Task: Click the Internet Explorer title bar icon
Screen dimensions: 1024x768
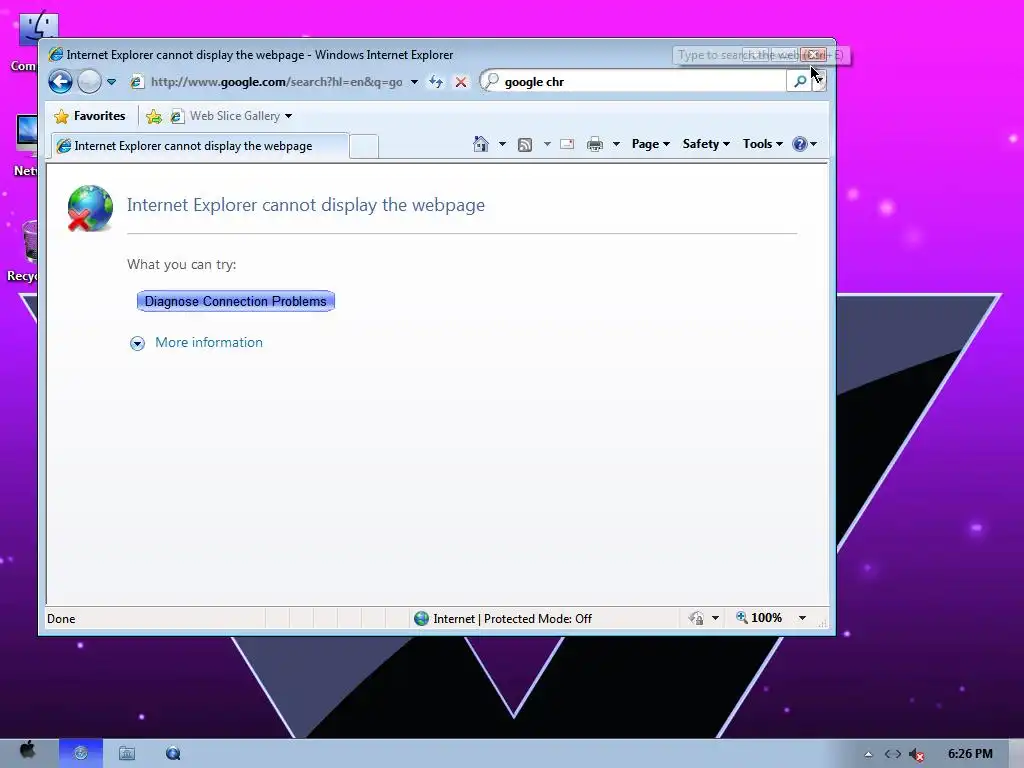Action: [x=56, y=55]
